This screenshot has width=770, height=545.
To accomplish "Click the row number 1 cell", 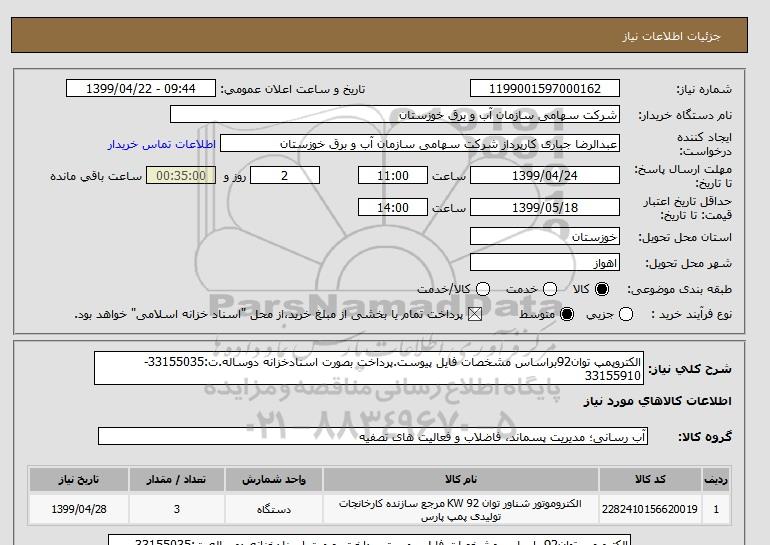I will point(716,509).
